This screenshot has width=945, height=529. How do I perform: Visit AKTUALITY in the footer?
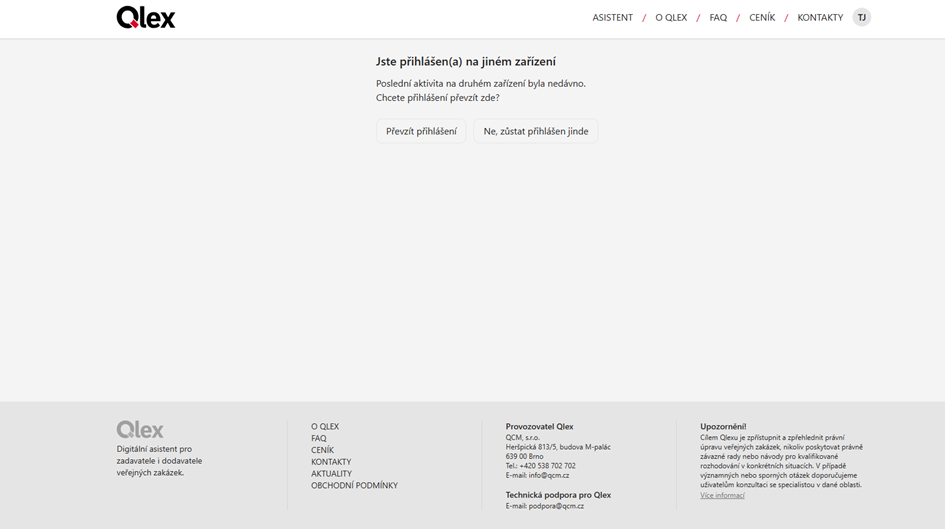click(331, 474)
